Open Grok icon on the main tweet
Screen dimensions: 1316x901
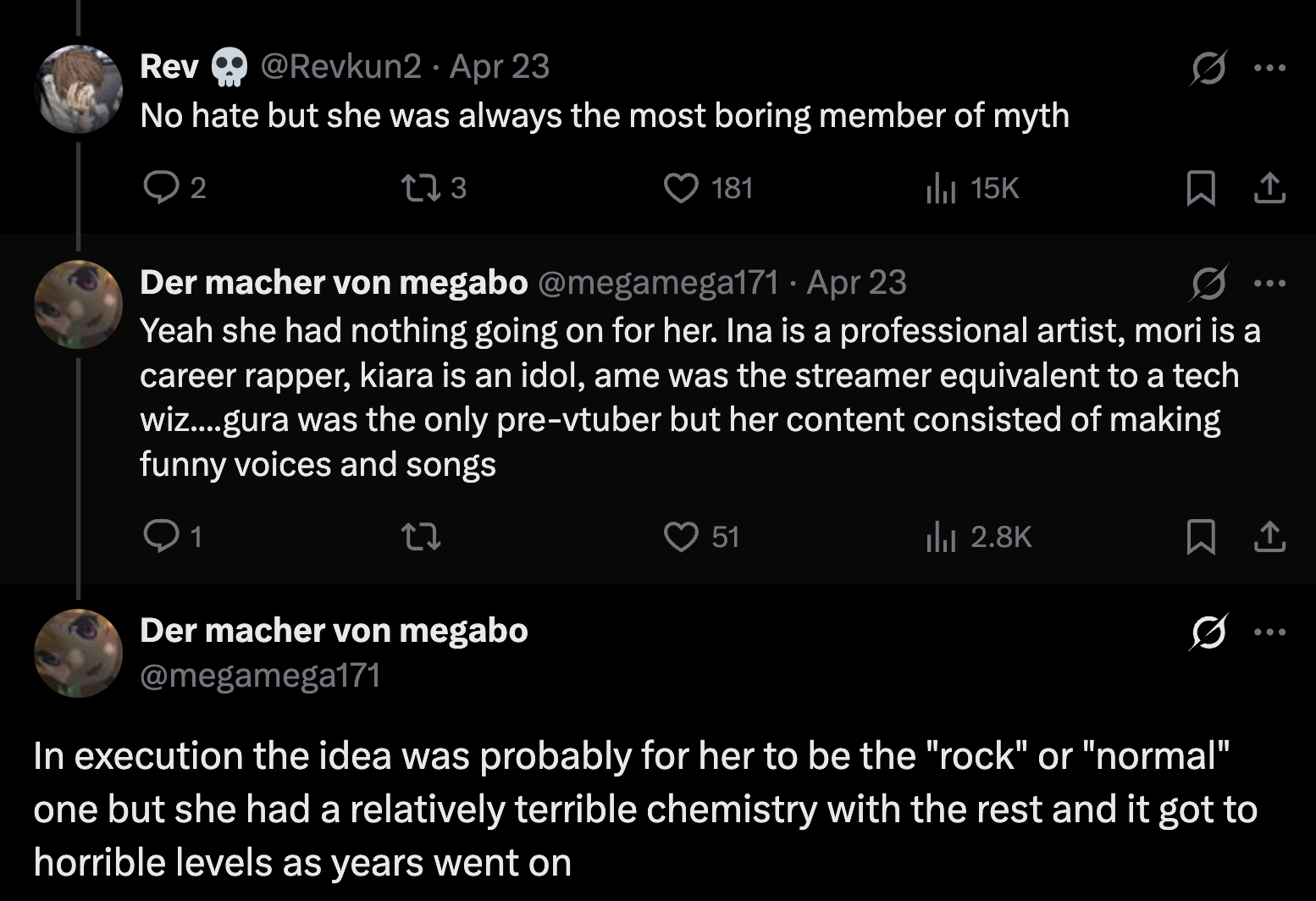1207,632
